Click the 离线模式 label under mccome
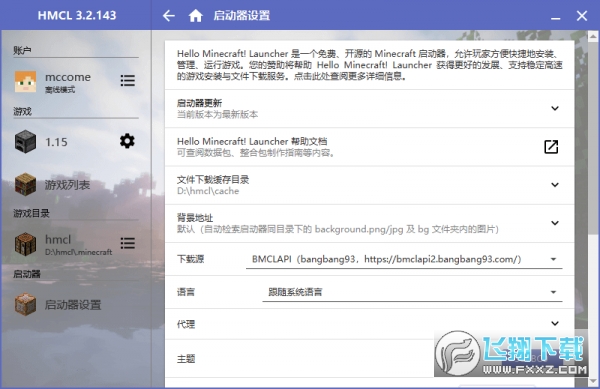Screen dimensions: 600x389 pyautogui.click(x=60, y=90)
